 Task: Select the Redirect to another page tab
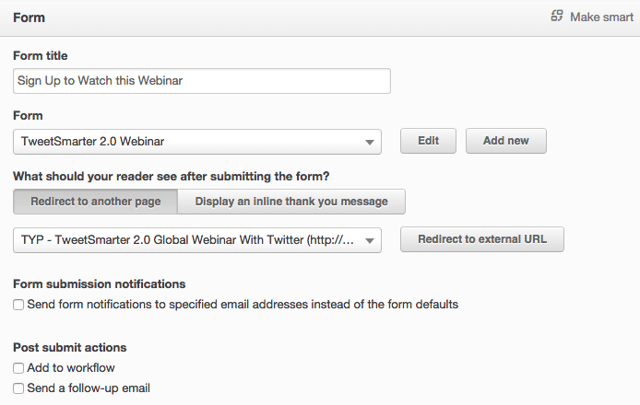point(95,201)
